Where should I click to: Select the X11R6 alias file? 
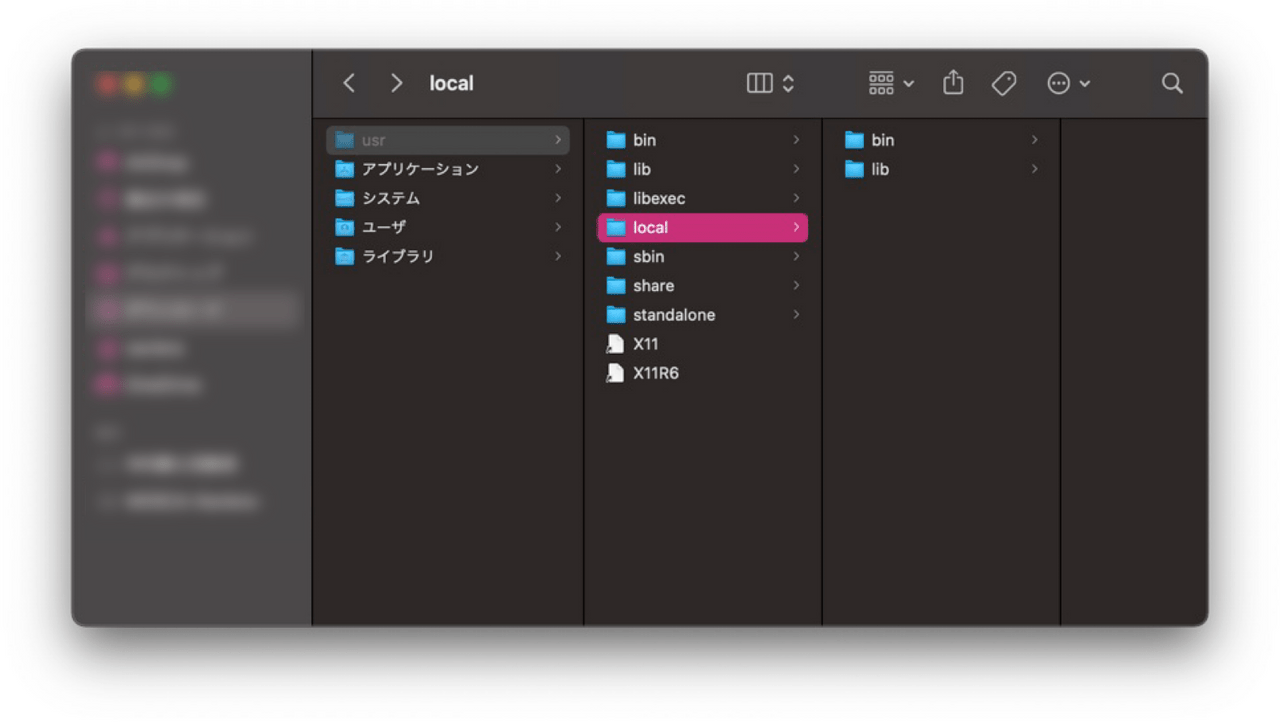point(702,372)
